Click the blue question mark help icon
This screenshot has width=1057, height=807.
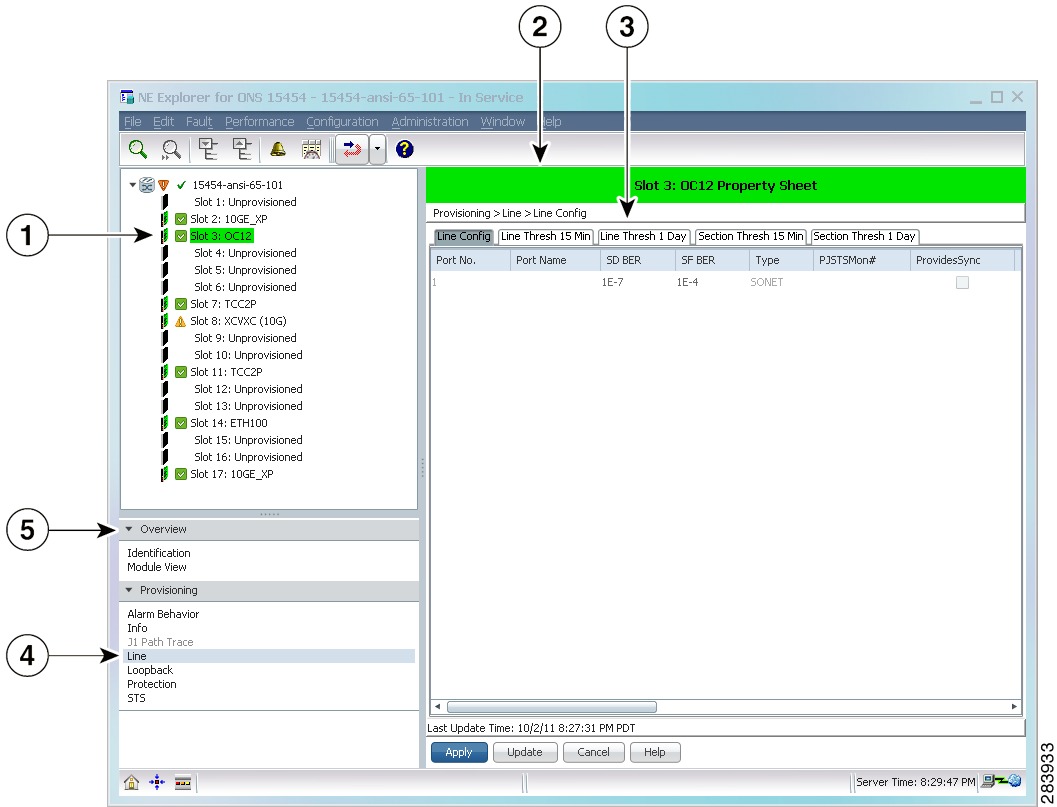click(x=404, y=149)
